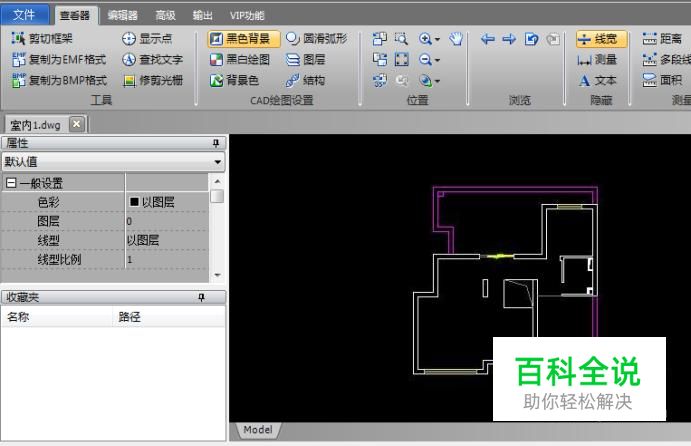Viewport: 691px width, 446px height.
Task: Select the Clip Frame (剪切框架) tool
Action: tap(42, 39)
